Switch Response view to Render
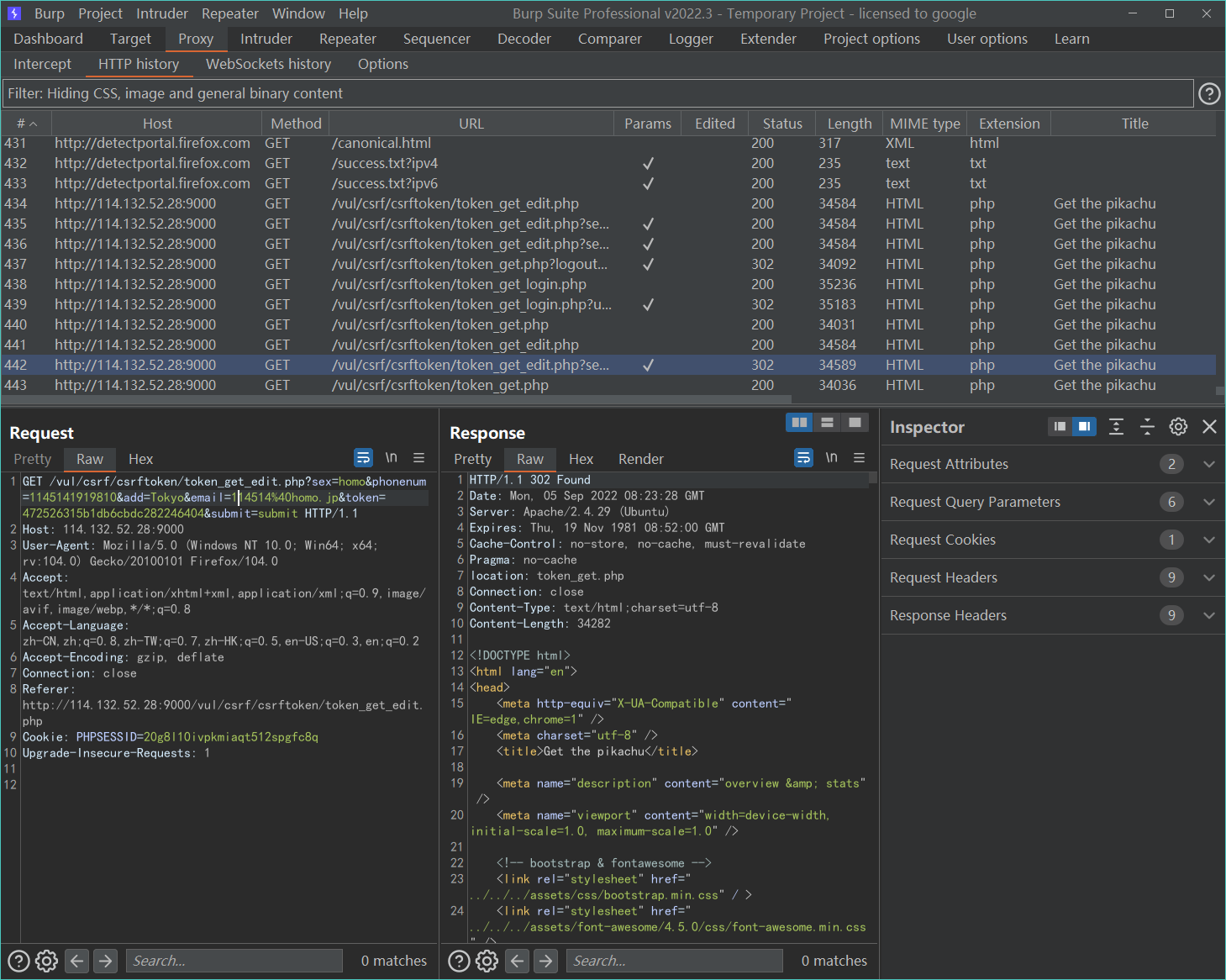The width and height of the screenshot is (1226, 980). [x=640, y=459]
